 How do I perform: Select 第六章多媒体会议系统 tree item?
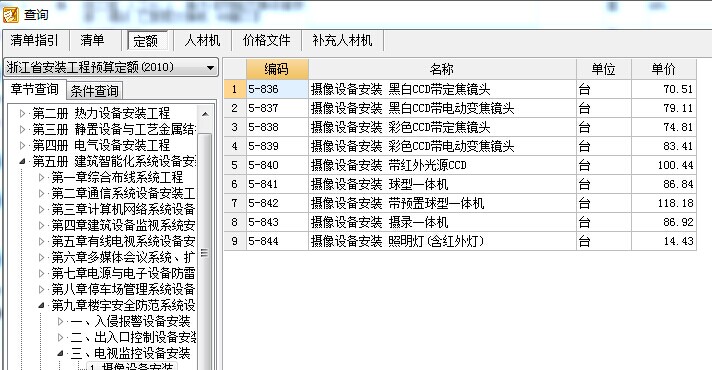[x=123, y=257]
